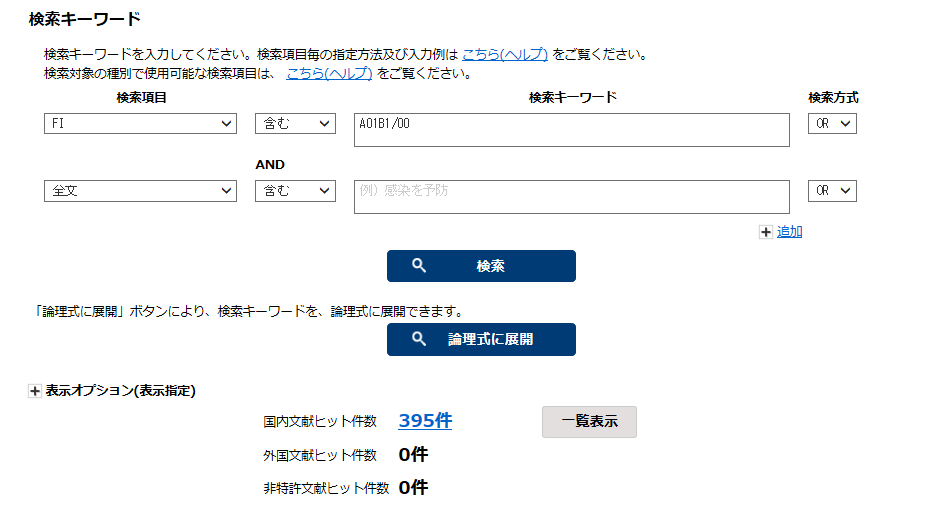Click the plus icon beside 追加

coord(766,232)
